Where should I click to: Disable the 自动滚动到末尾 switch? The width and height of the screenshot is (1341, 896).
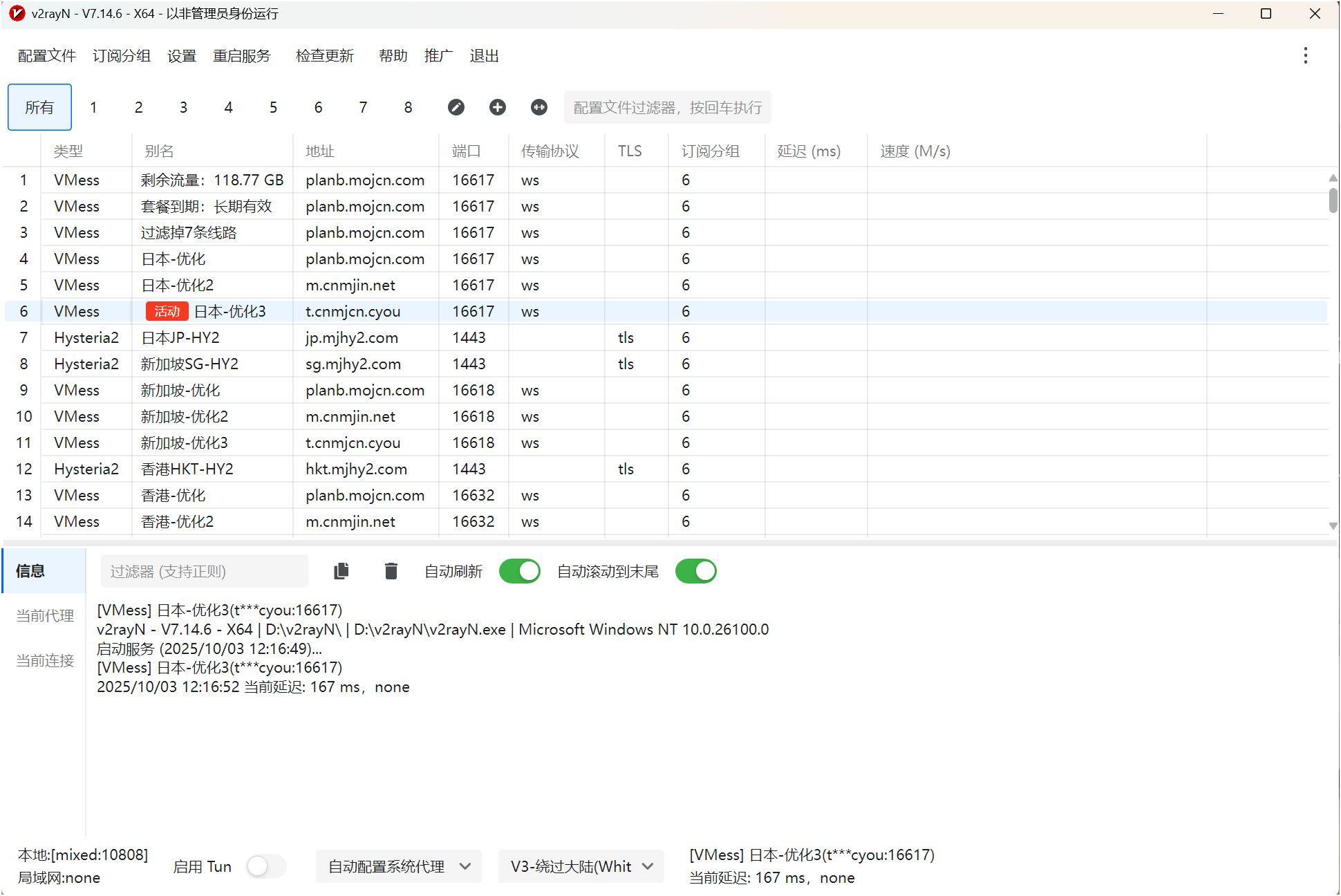click(x=695, y=571)
